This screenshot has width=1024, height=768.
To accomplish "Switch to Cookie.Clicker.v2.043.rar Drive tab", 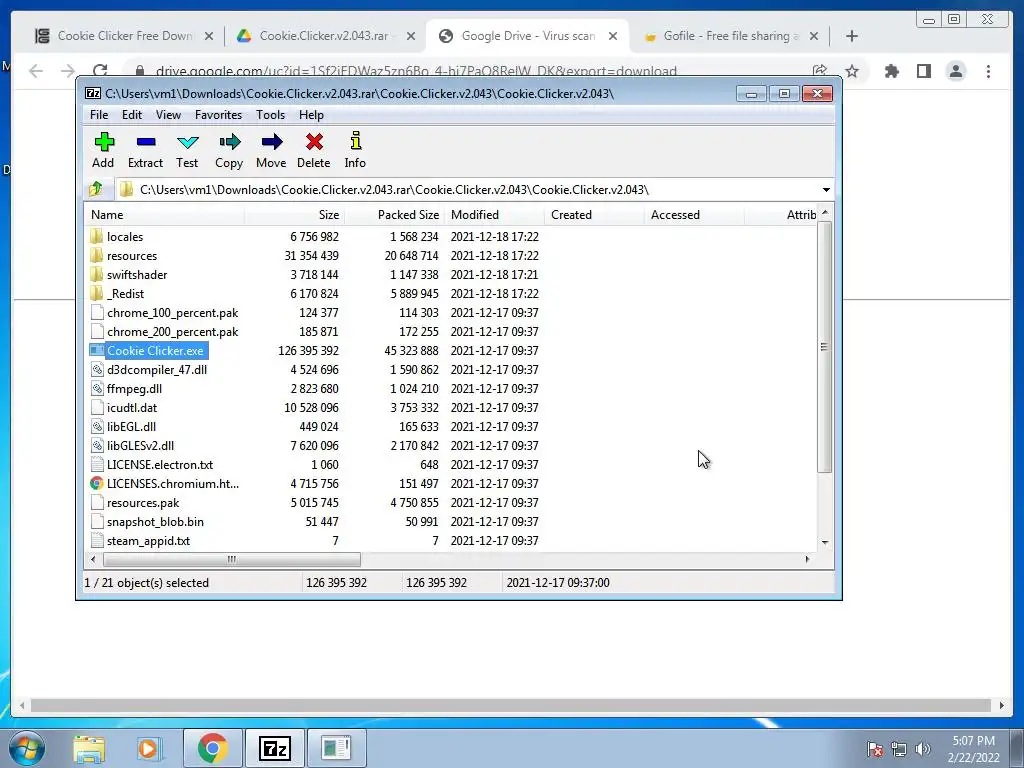I will pyautogui.click(x=327, y=36).
